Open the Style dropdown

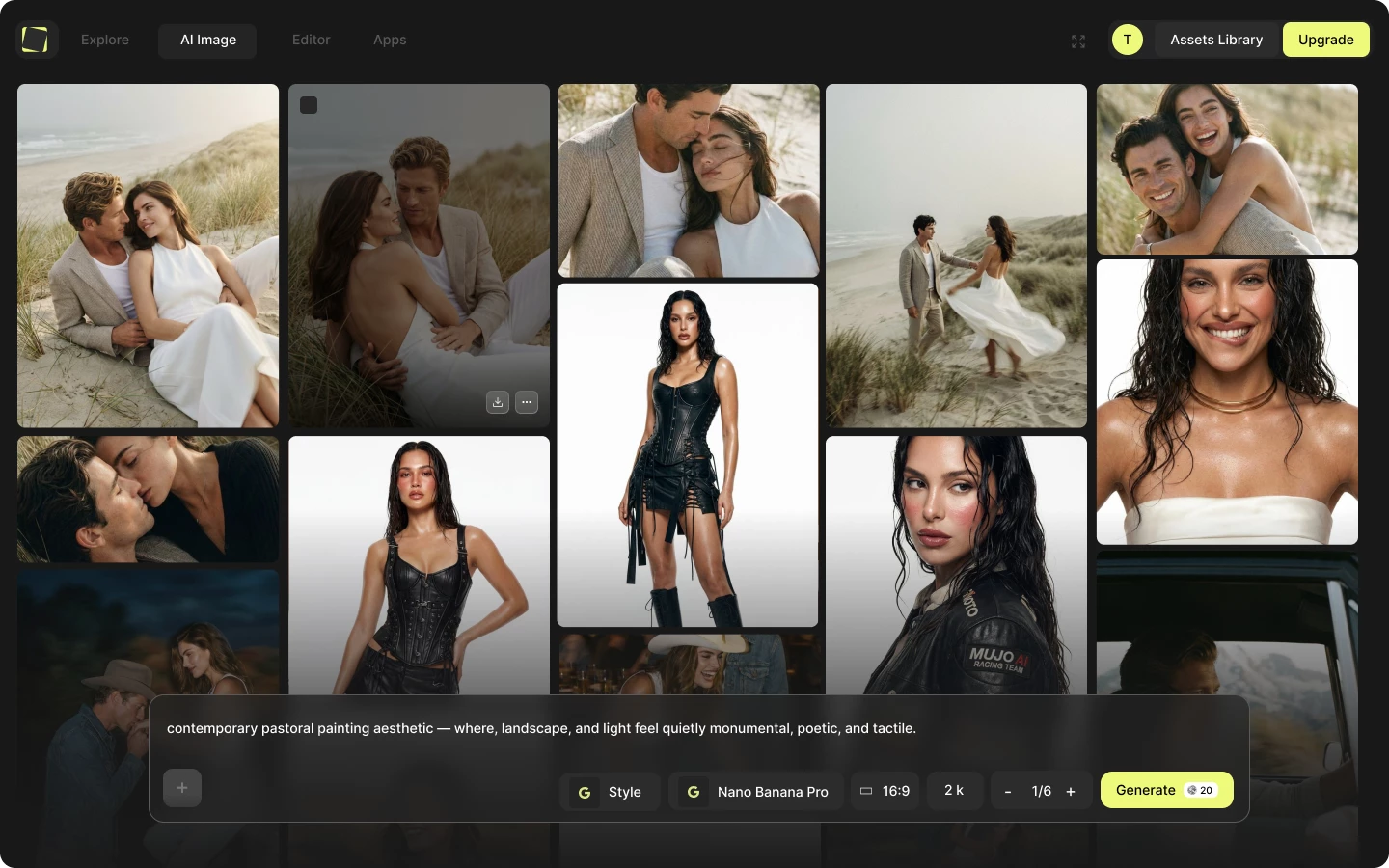click(x=610, y=791)
